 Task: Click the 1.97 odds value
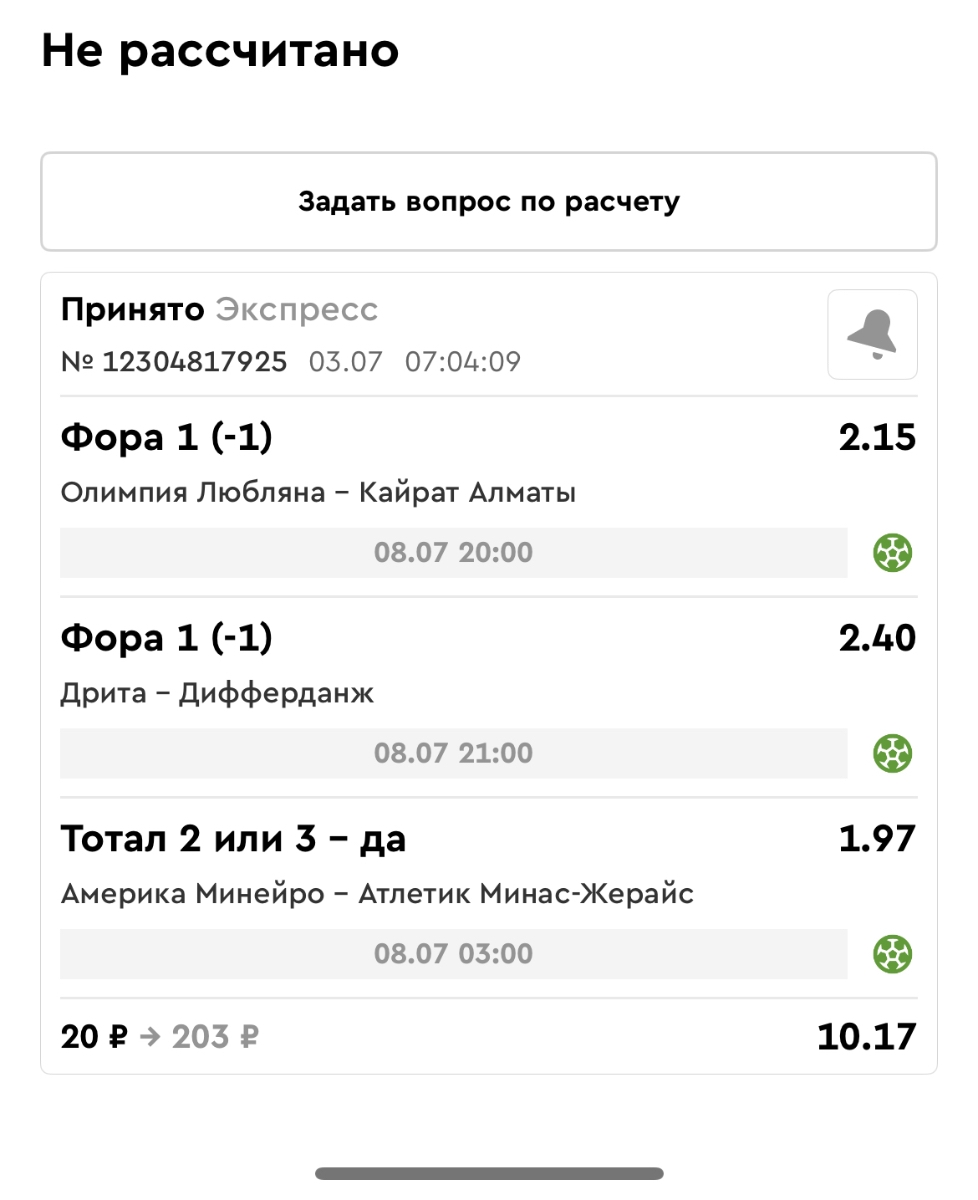(877, 839)
